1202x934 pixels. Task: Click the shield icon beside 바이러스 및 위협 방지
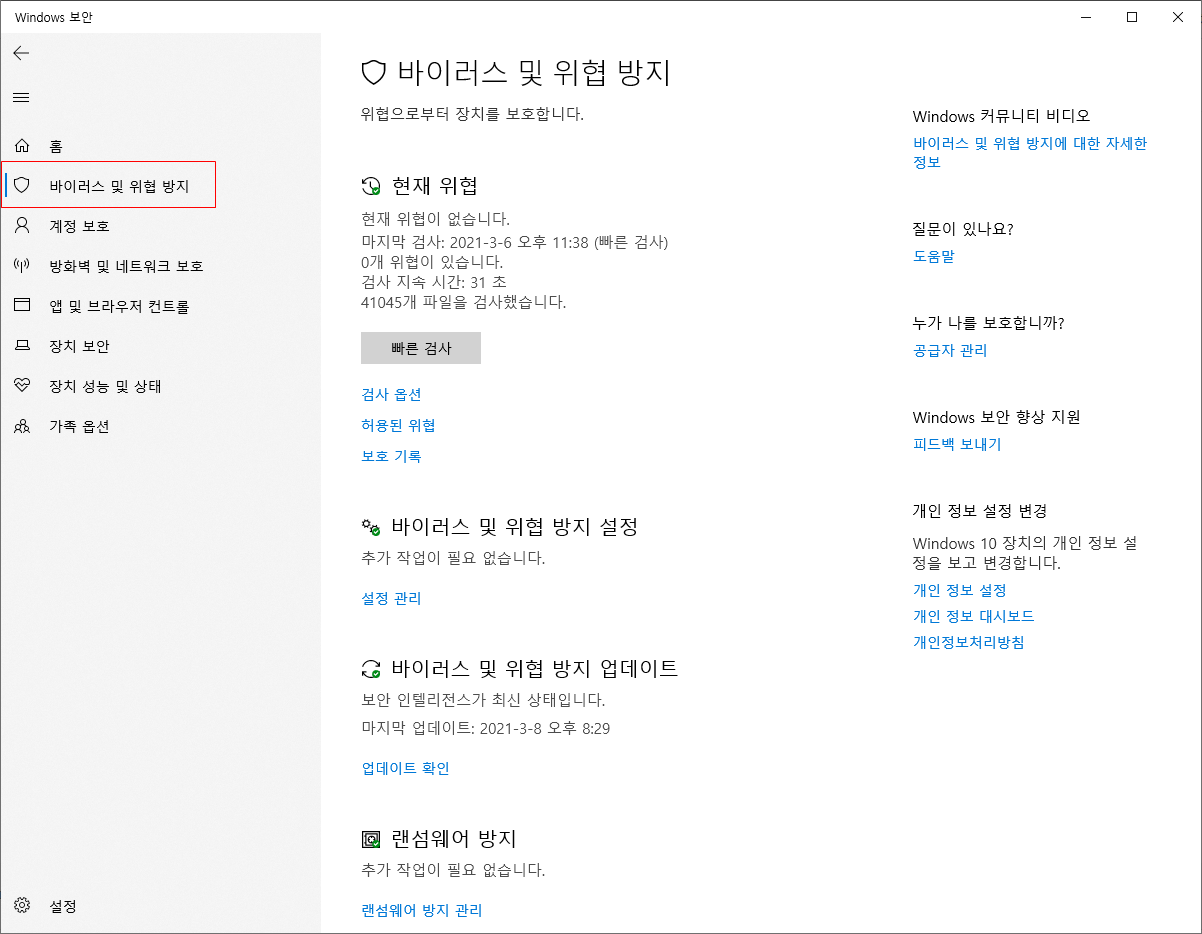point(22,185)
